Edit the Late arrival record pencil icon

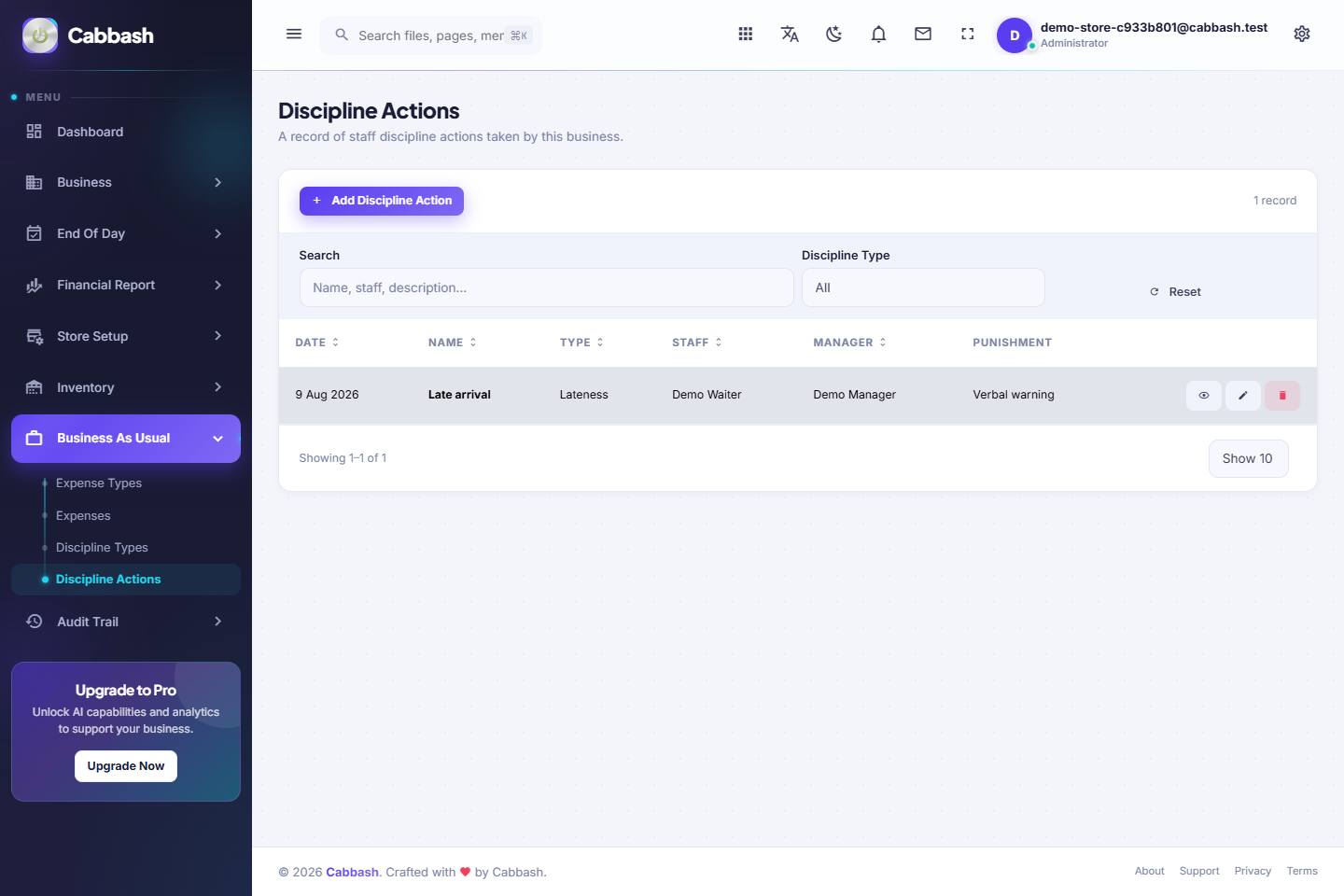click(1243, 396)
